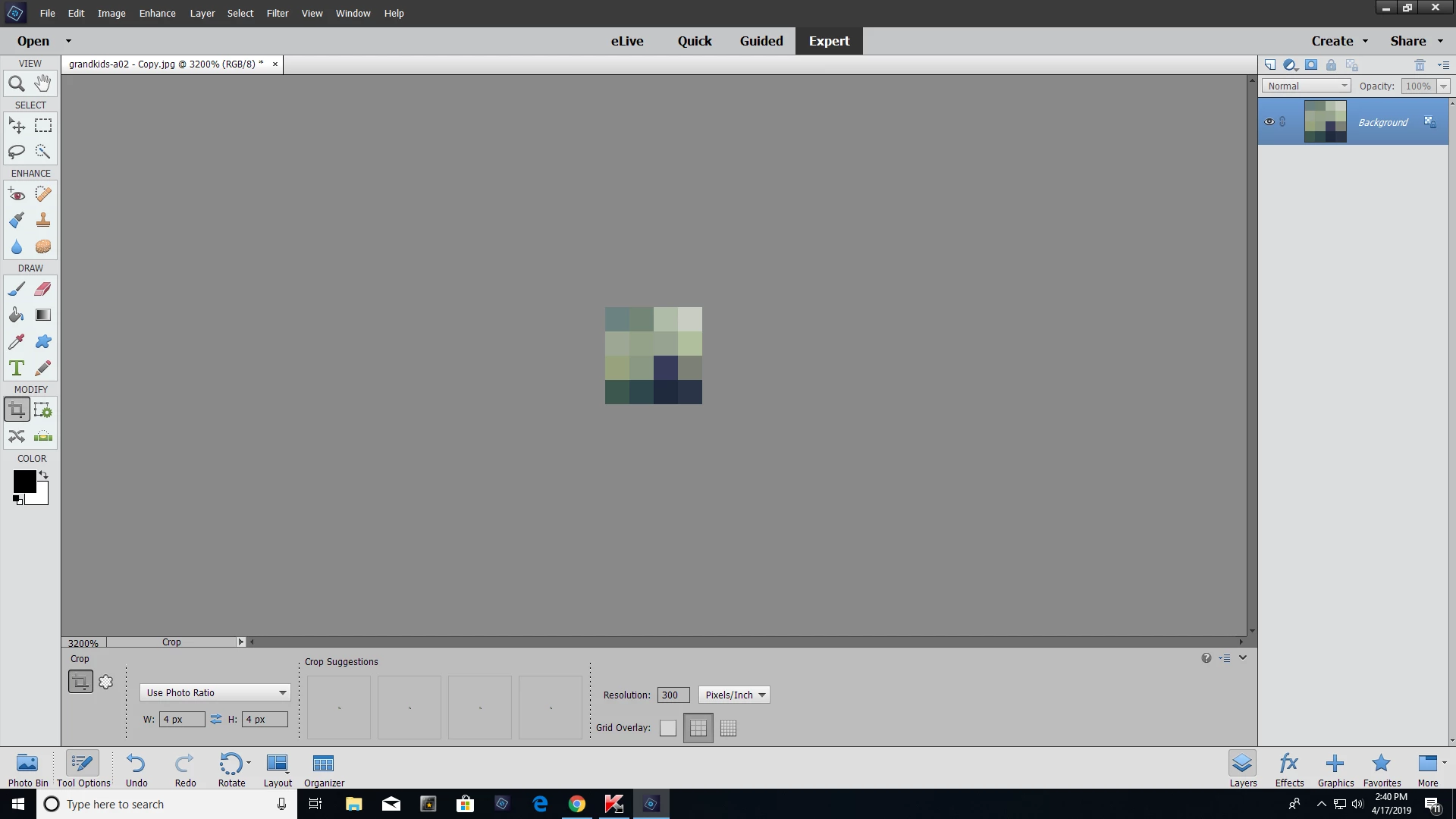
Task: Pick the Lasso selection tool
Action: 17,152
